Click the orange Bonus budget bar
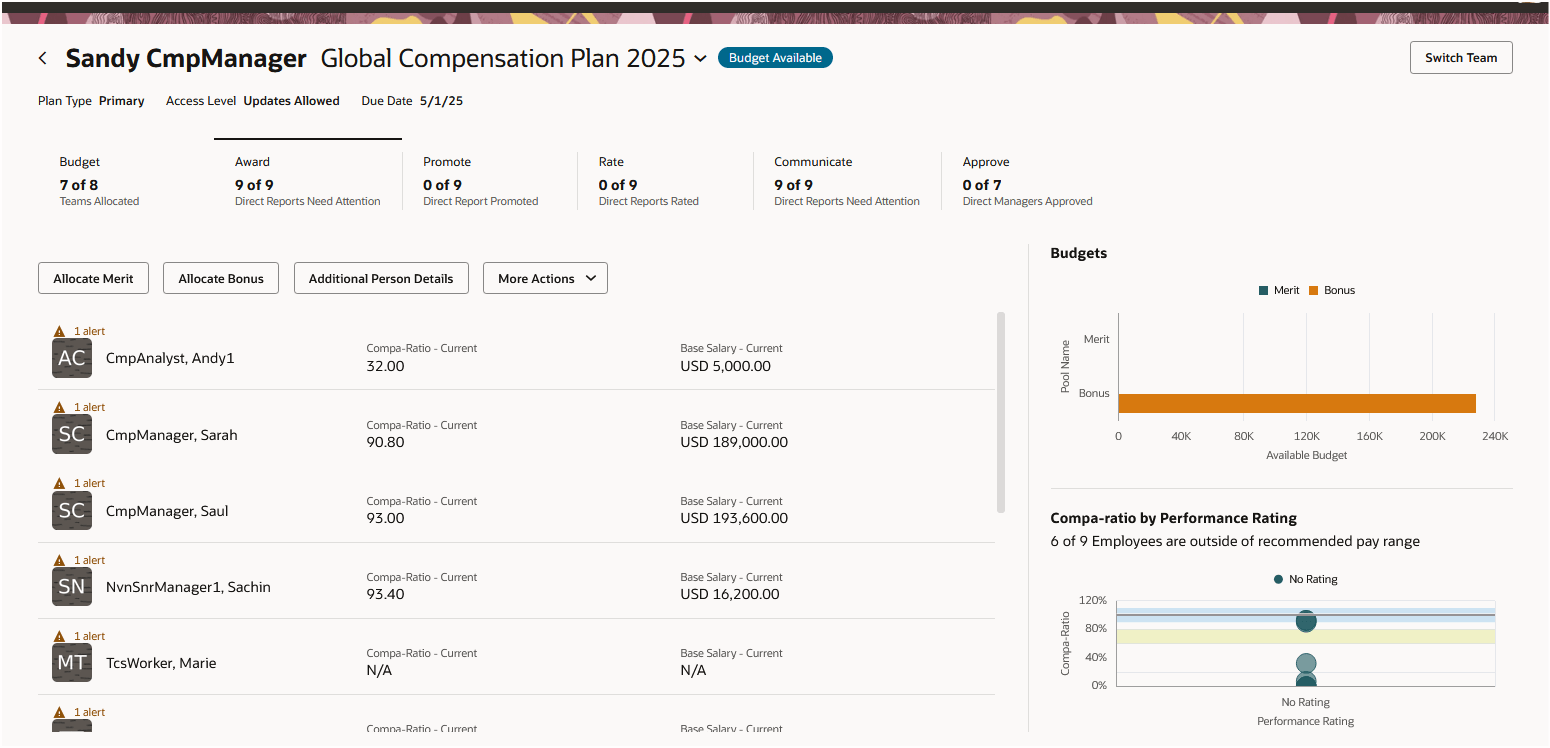Viewport: 1550px width, 748px height. click(1297, 403)
